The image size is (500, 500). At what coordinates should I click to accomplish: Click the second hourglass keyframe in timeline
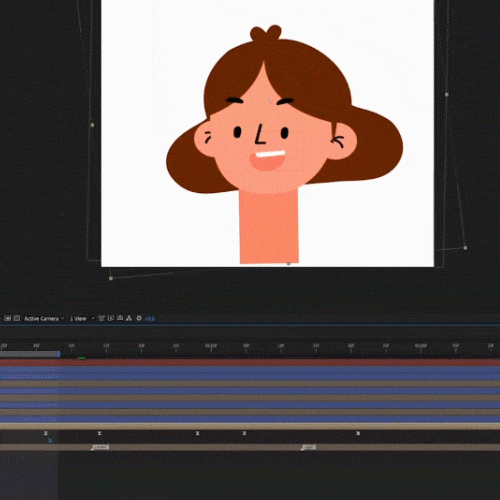click(x=99, y=433)
